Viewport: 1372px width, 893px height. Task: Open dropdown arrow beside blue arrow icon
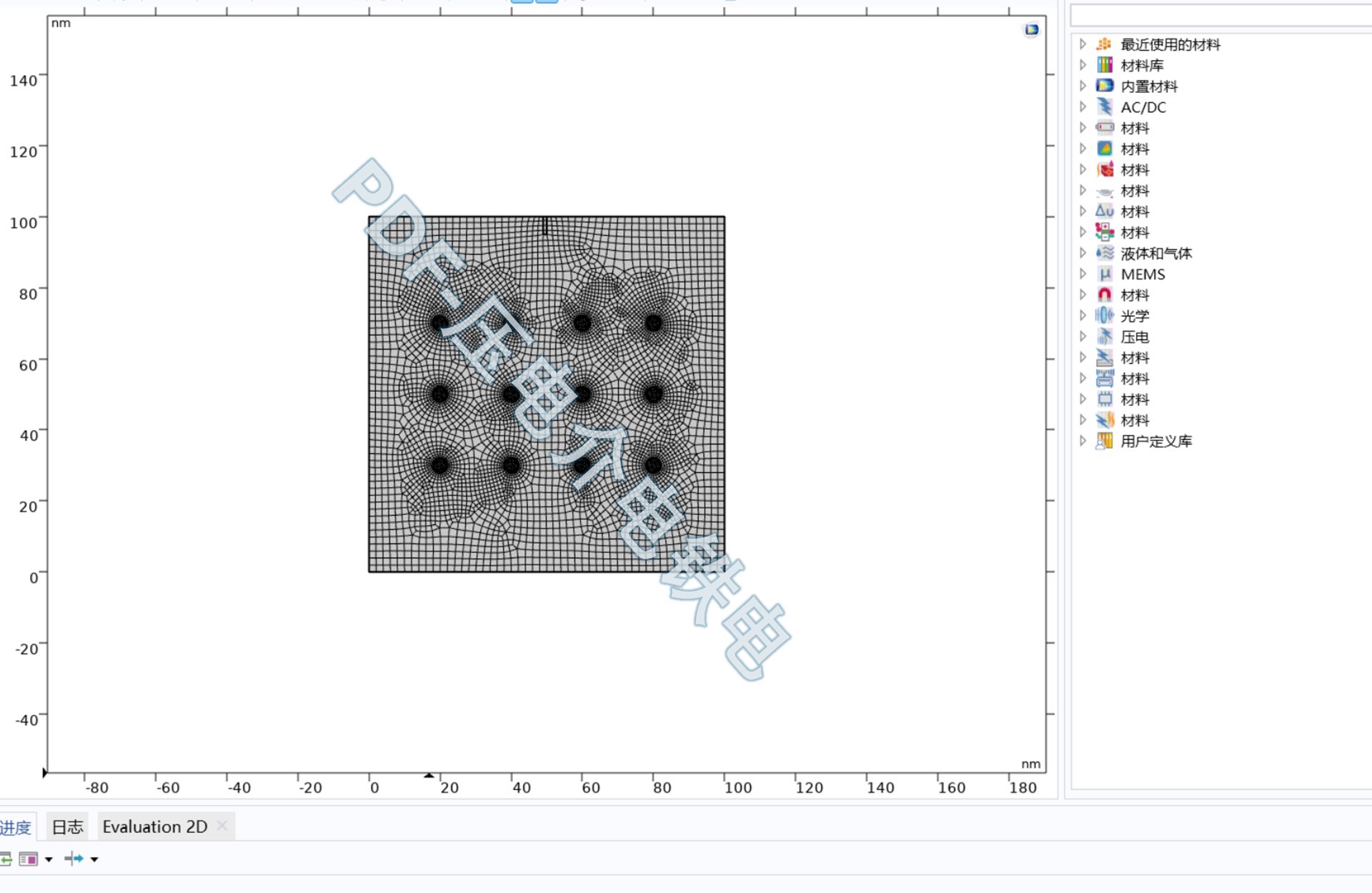(x=94, y=859)
